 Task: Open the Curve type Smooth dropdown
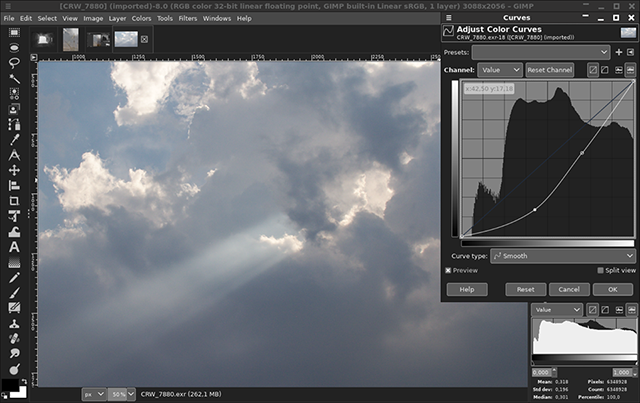tap(563, 256)
